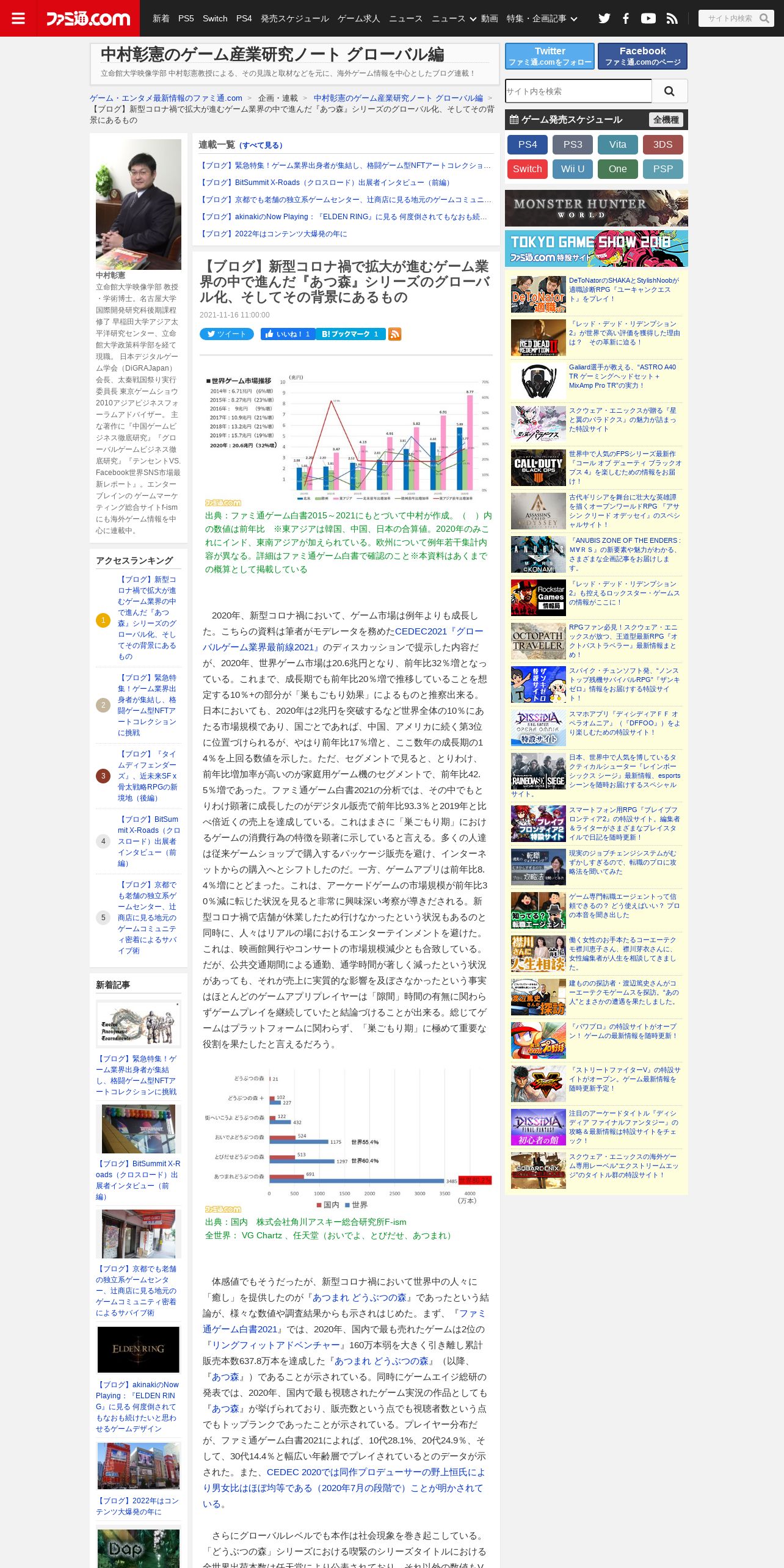Image resolution: width=784 pixels, height=1568 pixels.
Task: Click the orange RSS icon below article title
Action: click(x=395, y=334)
